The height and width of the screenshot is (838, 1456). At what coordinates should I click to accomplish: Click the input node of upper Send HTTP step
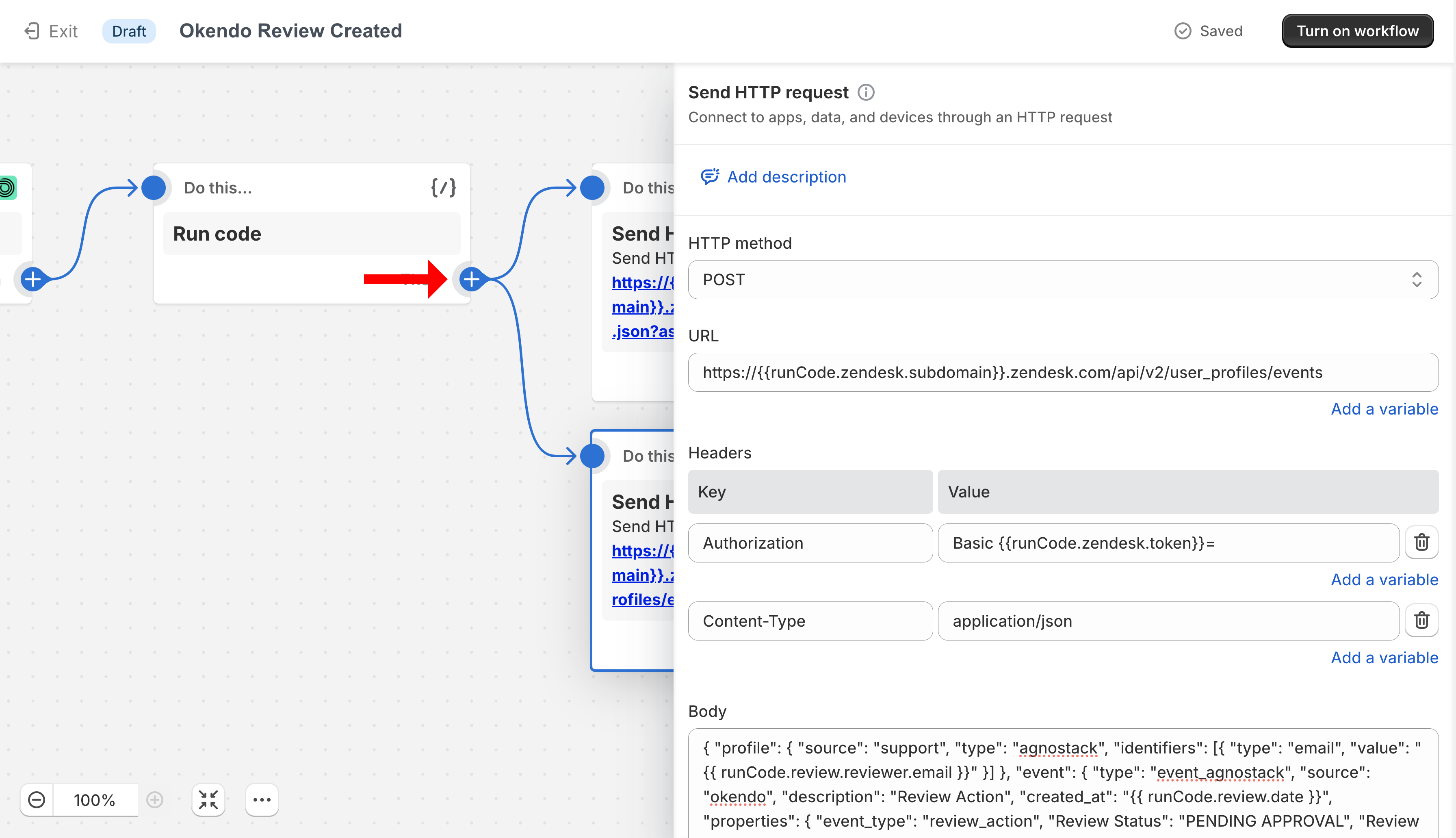click(592, 188)
